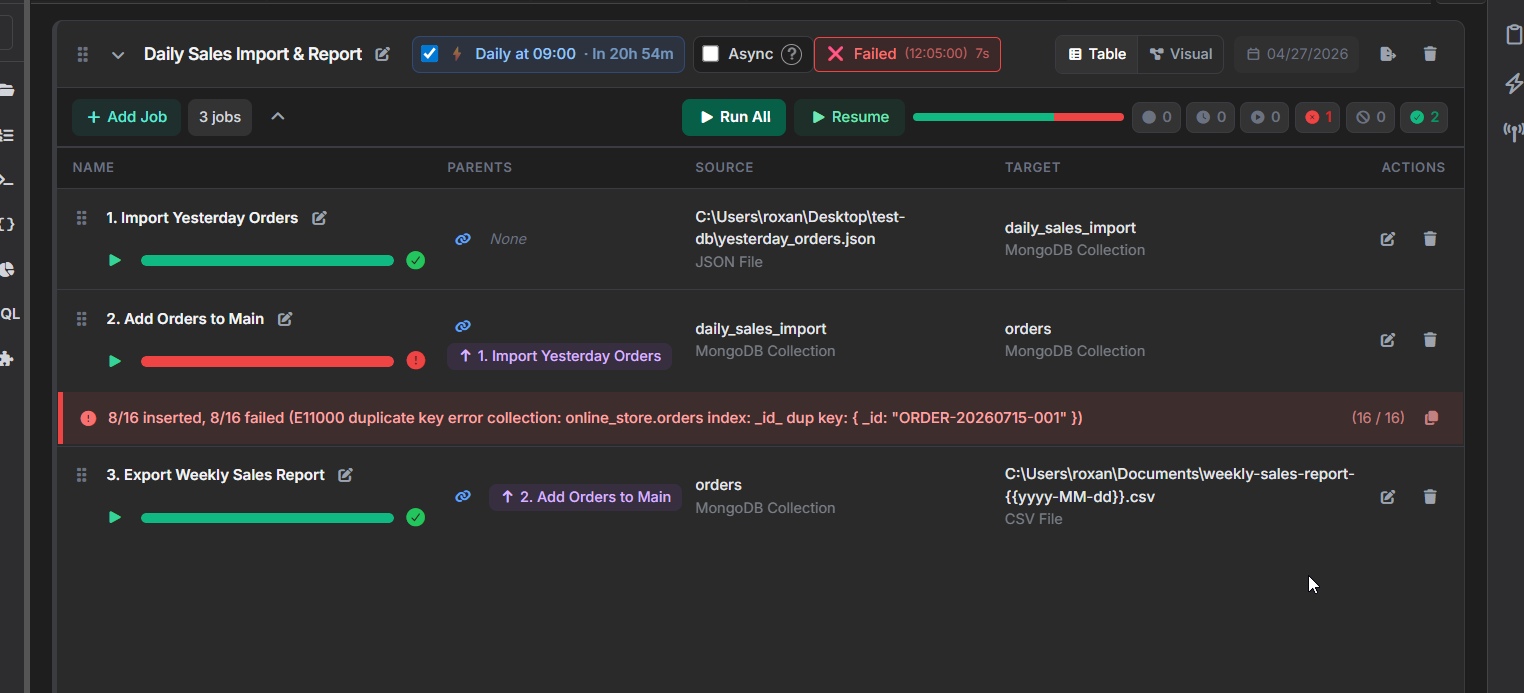Open the broadcast antenna panel in right sidebar
1524x693 pixels.
point(1514,131)
